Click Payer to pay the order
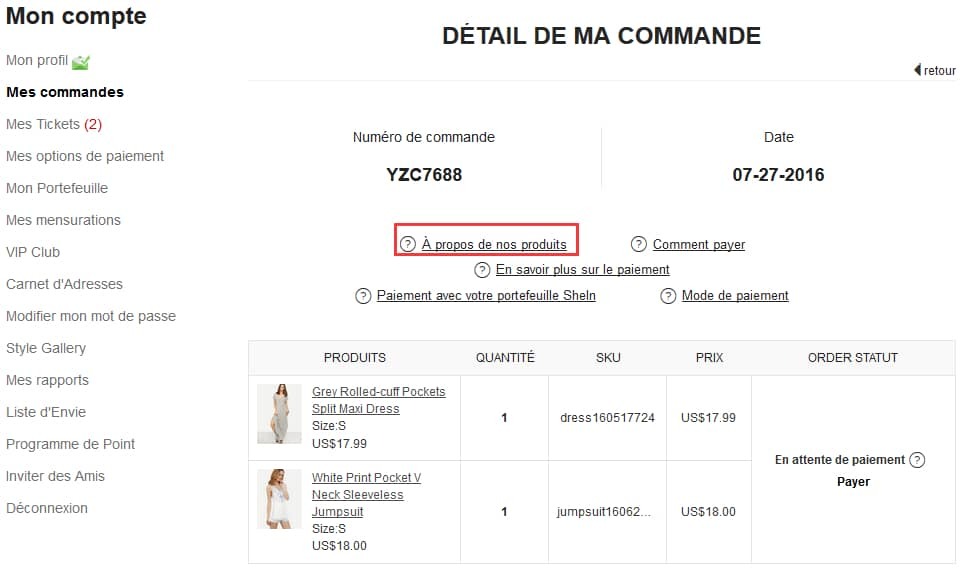Image resolution: width=960 pixels, height=568 pixels. 853,482
